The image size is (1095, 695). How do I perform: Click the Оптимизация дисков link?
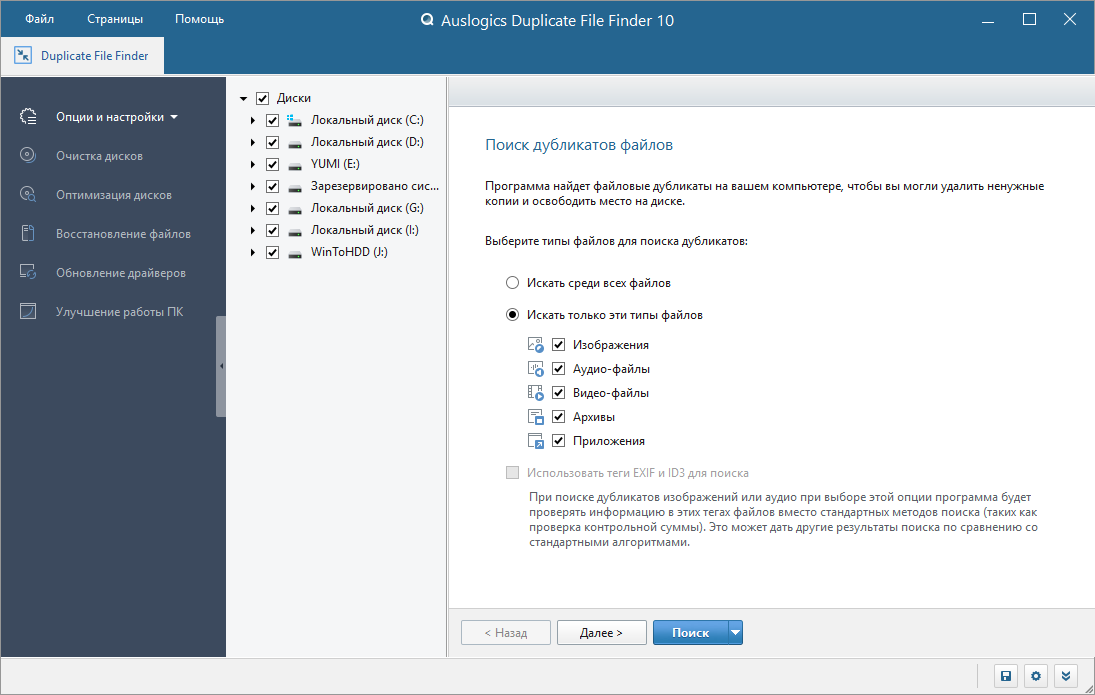(114, 195)
